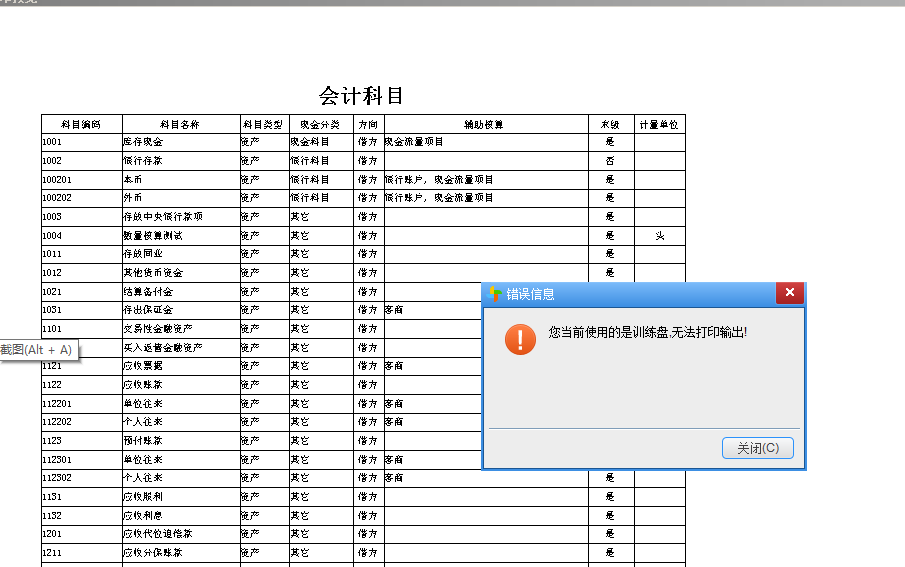Viewport: 905px width, 567px height.
Task: Click the 存放中央银行款项 cell
Action: (x=163, y=217)
